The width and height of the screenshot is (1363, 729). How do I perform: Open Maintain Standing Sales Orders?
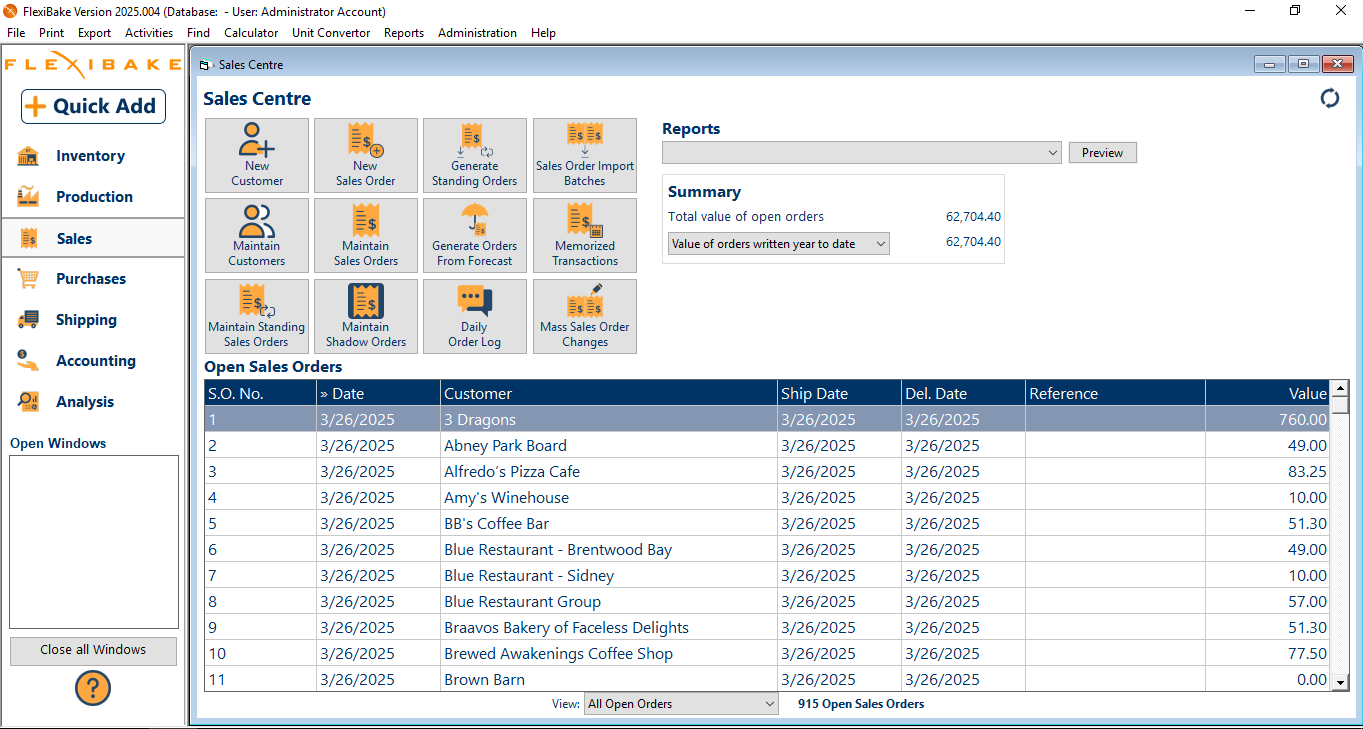click(257, 316)
